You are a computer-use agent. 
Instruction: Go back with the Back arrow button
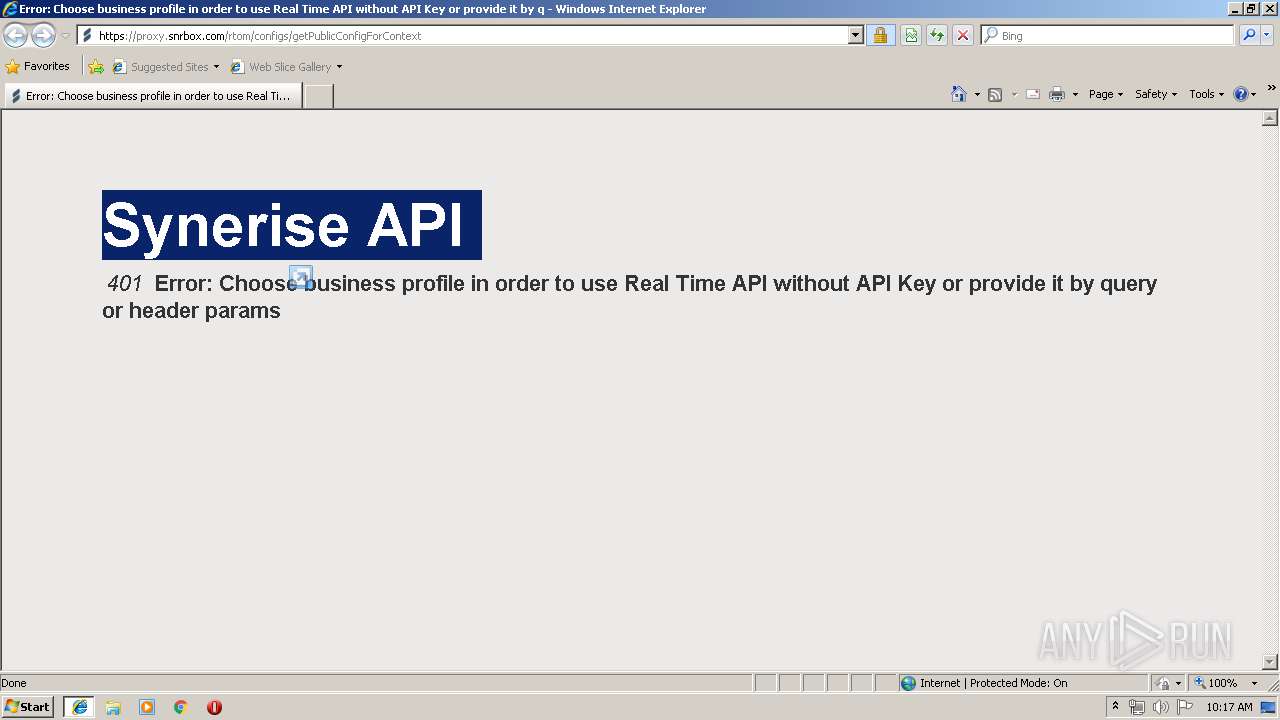pyautogui.click(x=15, y=36)
